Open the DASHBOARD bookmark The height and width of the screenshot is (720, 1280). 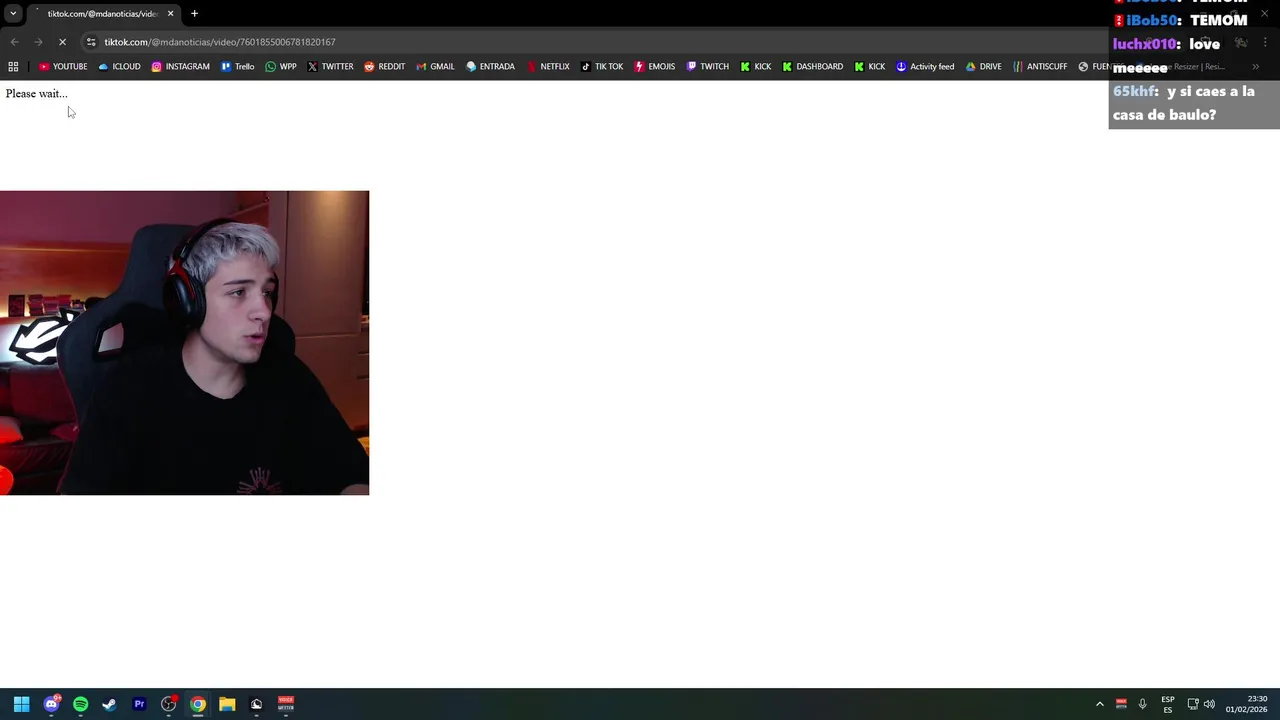pos(812,67)
